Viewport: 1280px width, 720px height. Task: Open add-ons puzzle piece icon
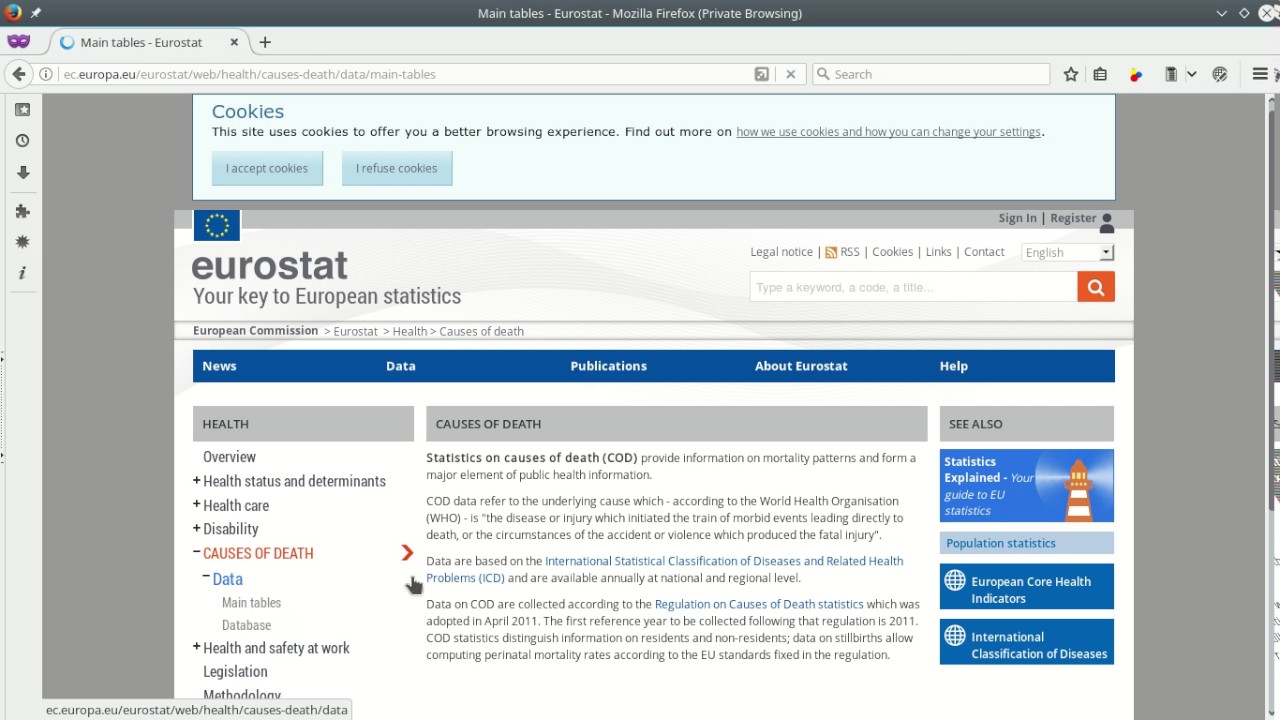pyautogui.click(x=22, y=211)
